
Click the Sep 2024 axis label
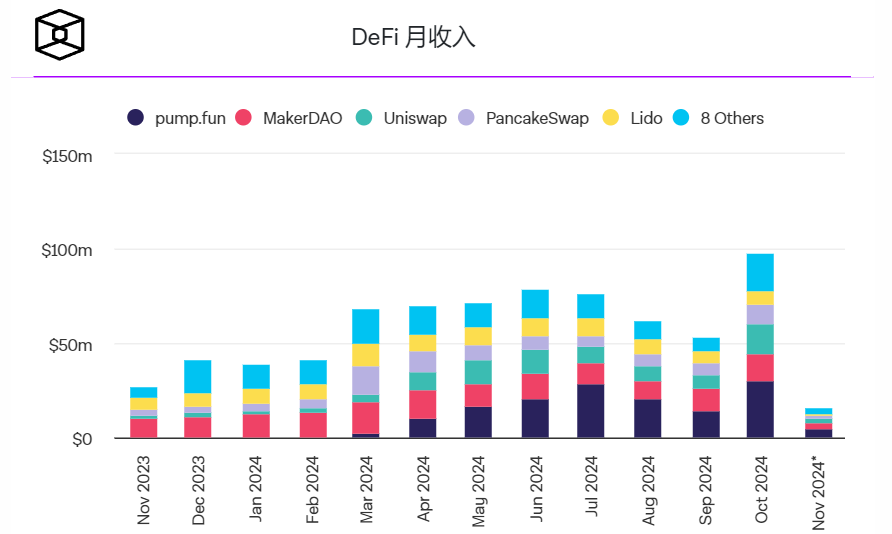click(705, 490)
